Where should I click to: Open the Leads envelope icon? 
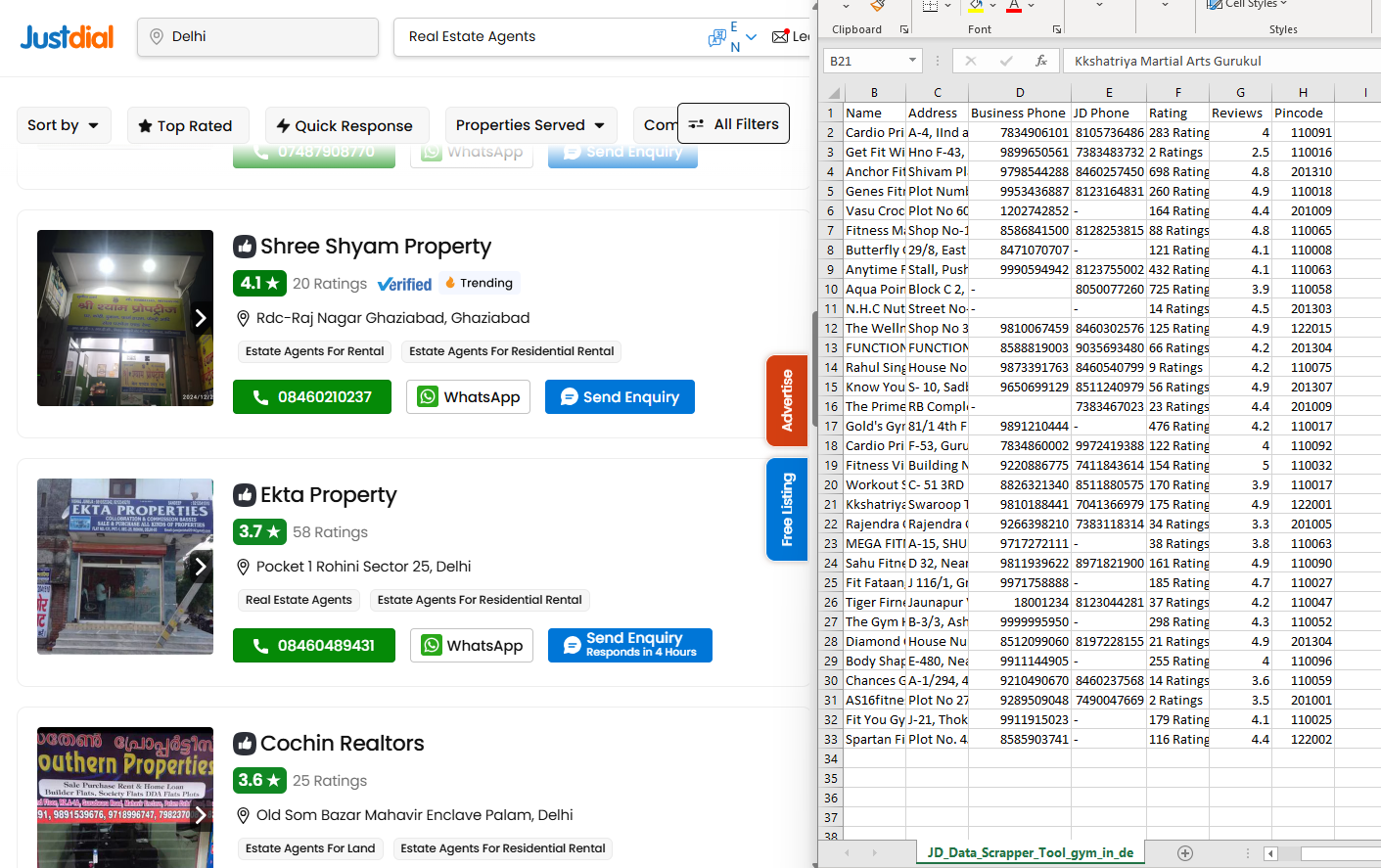(781, 37)
